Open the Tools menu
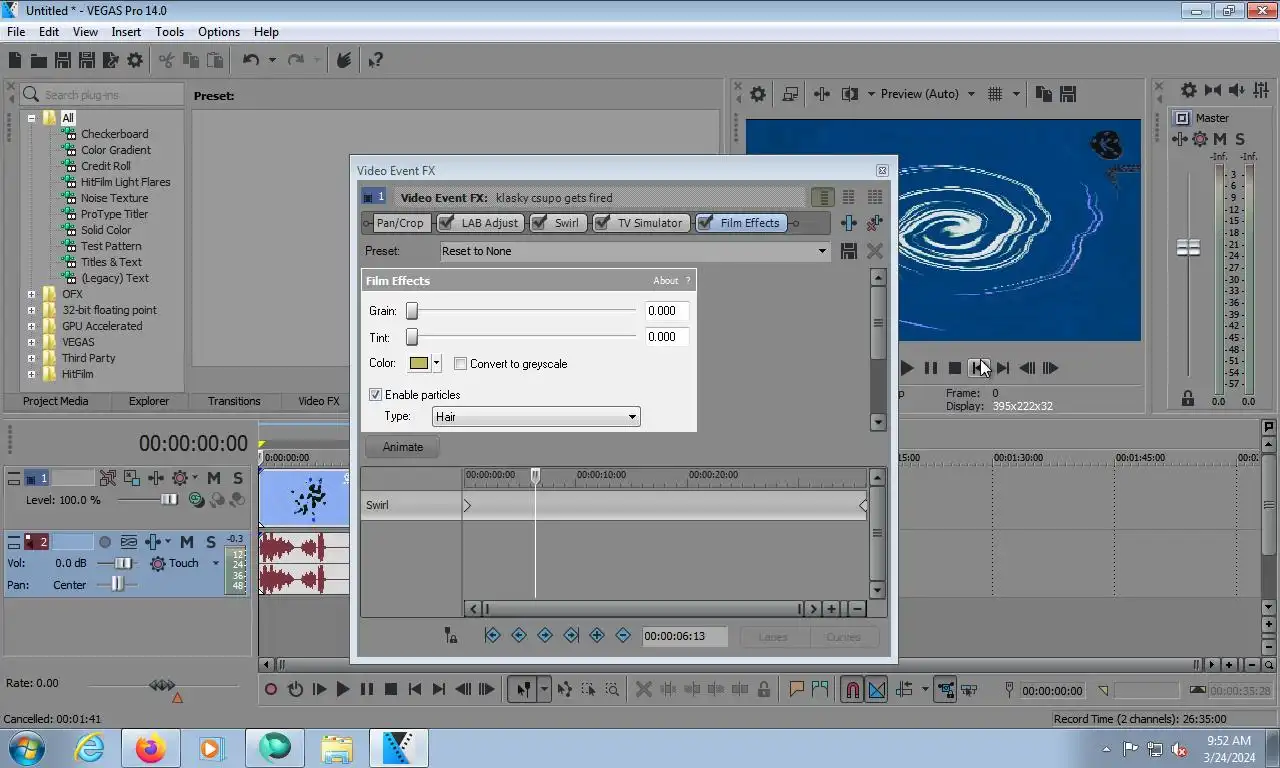This screenshot has height=768, width=1280. (169, 32)
